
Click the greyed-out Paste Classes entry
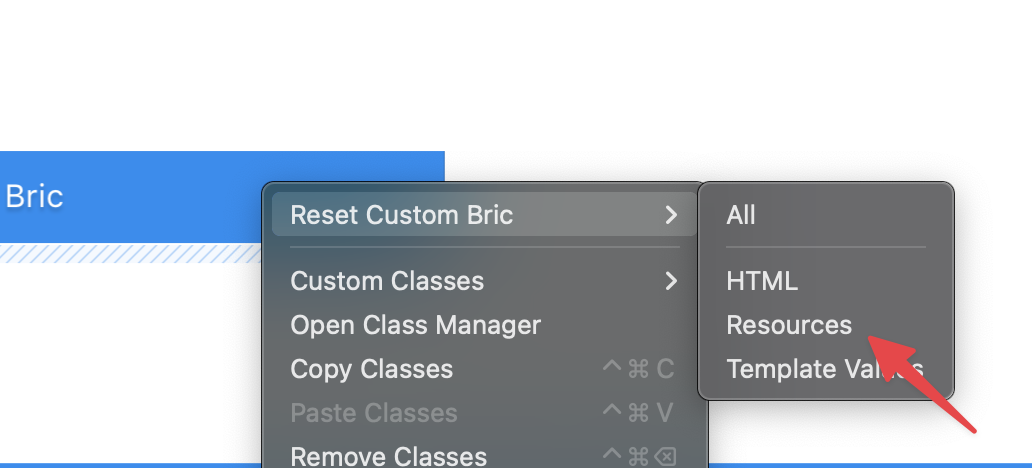tap(373, 413)
